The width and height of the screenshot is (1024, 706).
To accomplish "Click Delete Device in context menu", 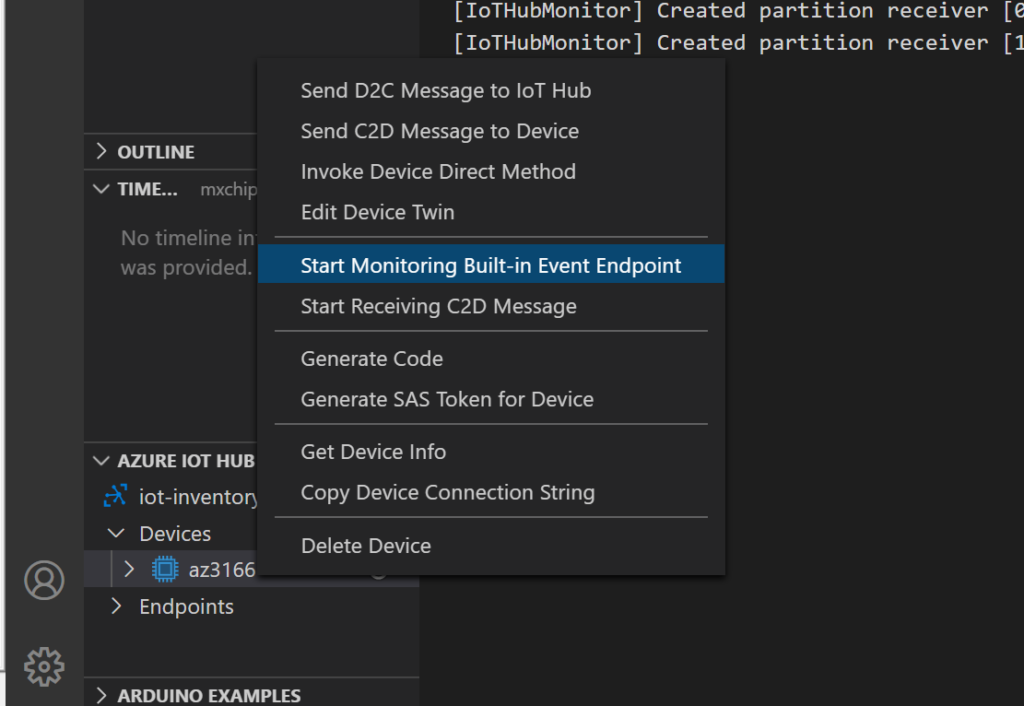I will [x=366, y=546].
